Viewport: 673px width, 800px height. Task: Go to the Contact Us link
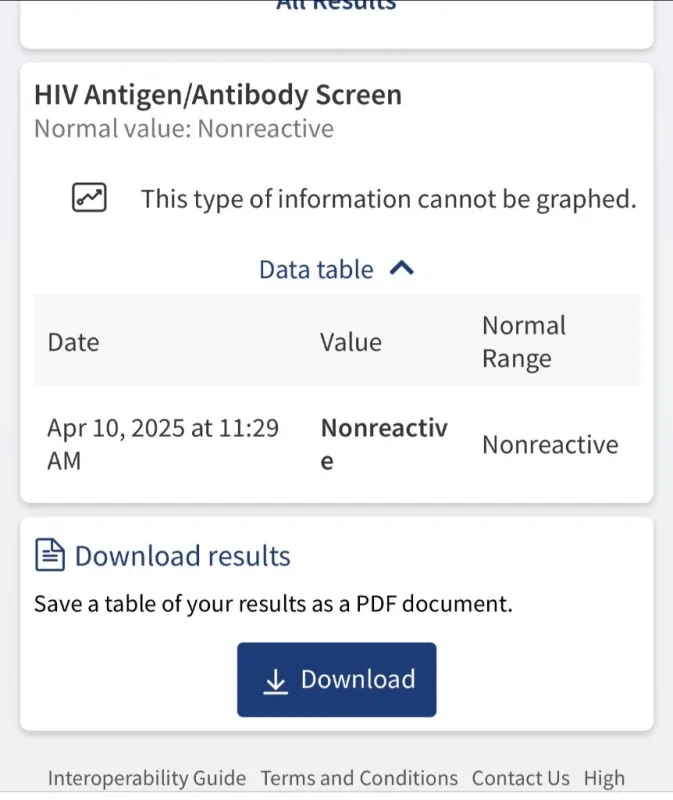point(521,778)
